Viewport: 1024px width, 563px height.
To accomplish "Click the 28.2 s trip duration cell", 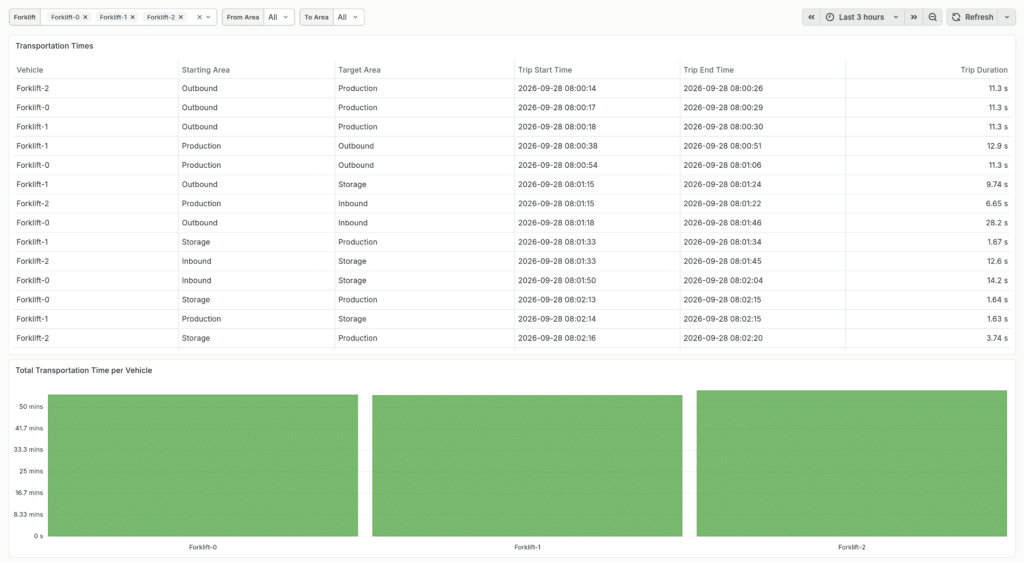I will point(997,223).
